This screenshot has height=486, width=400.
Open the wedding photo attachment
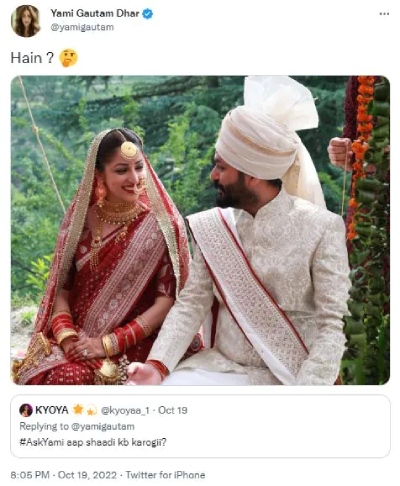click(200, 230)
